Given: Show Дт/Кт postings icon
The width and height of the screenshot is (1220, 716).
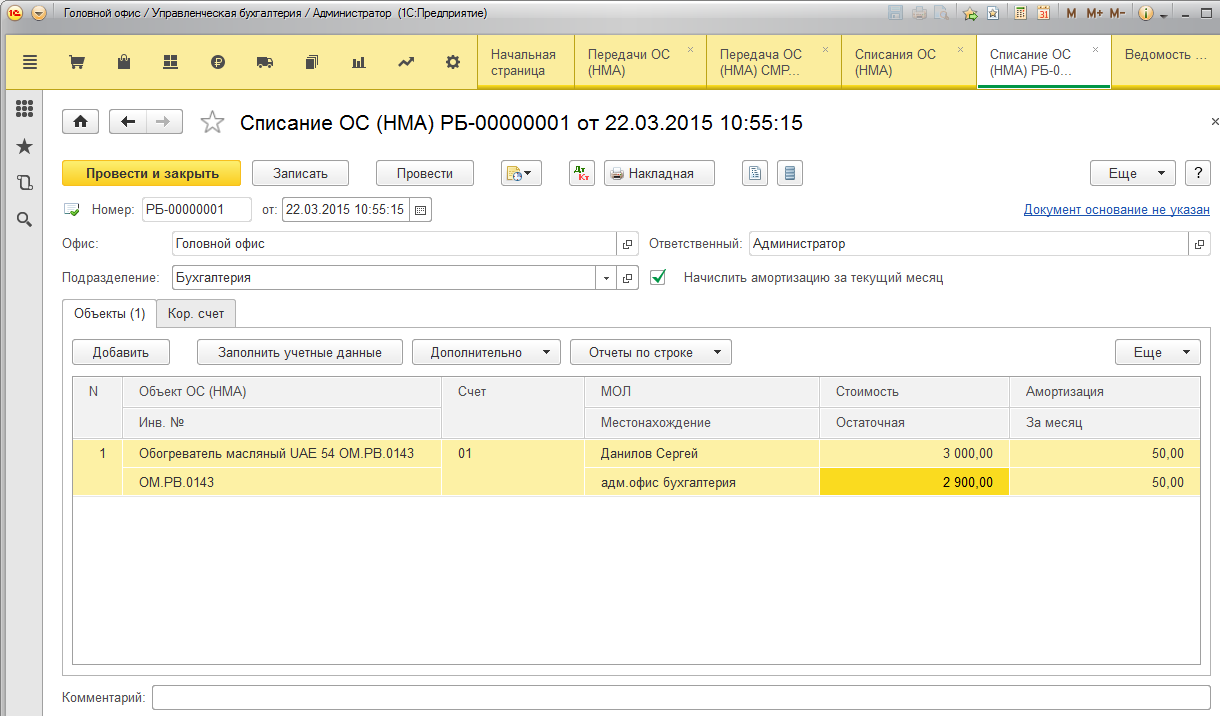Looking at the screenshot, I should (x=582, y=173).
